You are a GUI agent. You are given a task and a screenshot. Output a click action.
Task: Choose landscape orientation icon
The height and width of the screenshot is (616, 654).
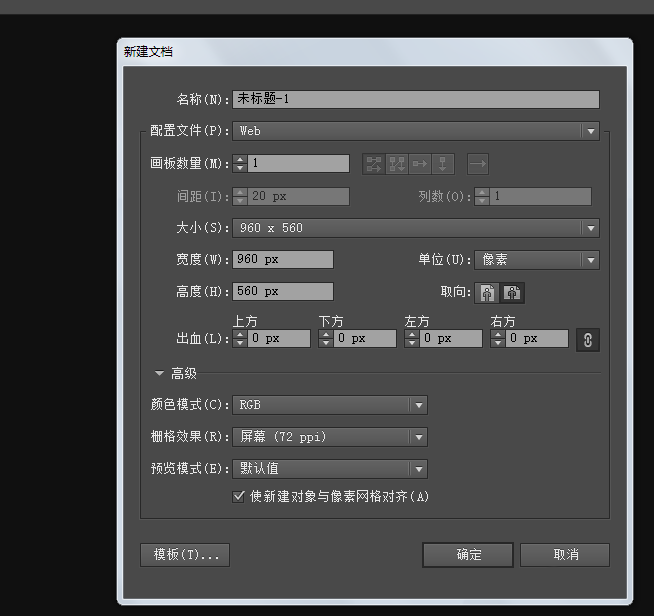[x=512, y=292]
